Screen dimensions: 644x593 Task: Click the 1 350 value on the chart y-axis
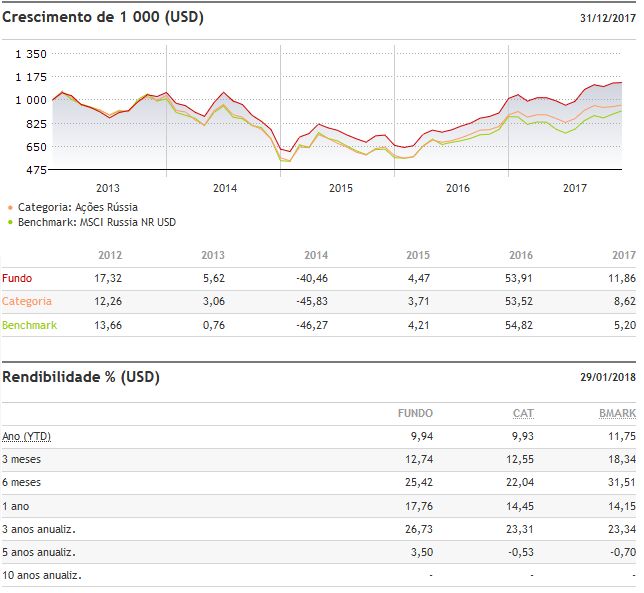[30, 53]
